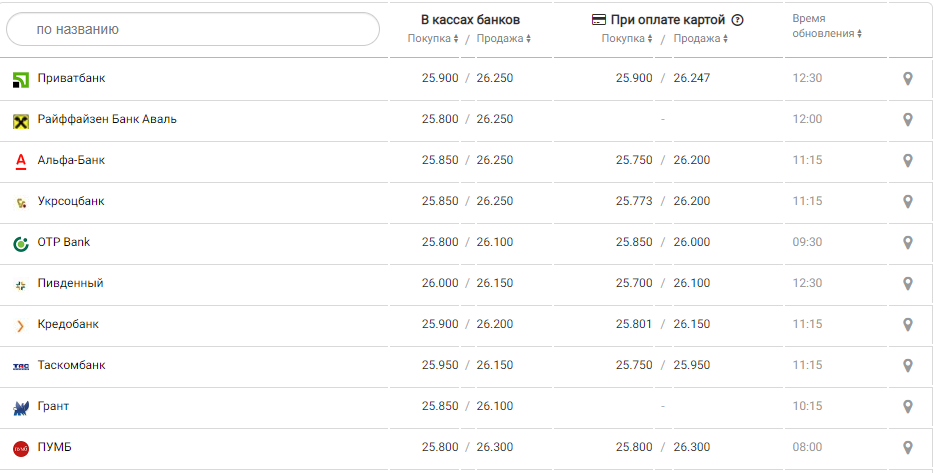Click the search field по названию
The image size is (934, 473).
tap(193, 30)
